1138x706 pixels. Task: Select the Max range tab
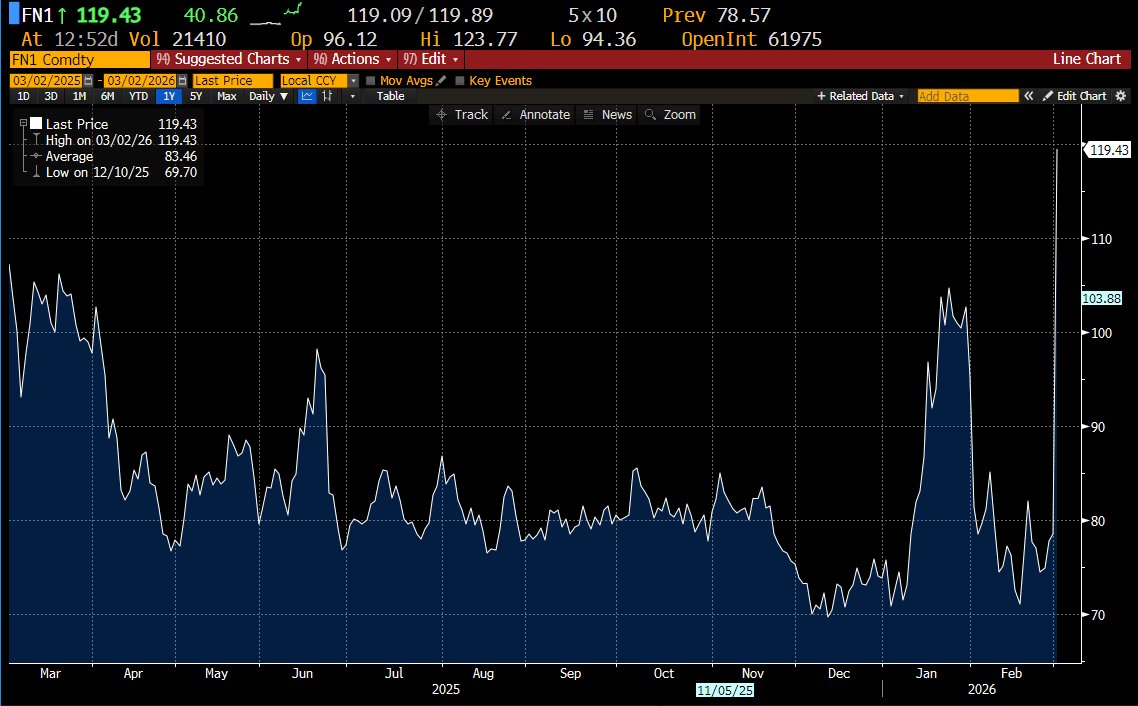tap(226, 96)
